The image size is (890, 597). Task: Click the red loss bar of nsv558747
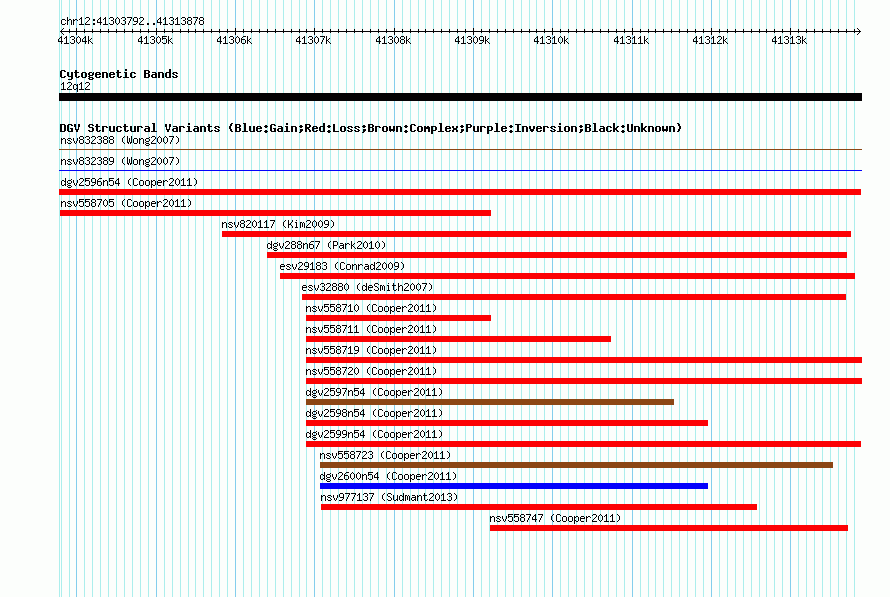coord(669,528)
